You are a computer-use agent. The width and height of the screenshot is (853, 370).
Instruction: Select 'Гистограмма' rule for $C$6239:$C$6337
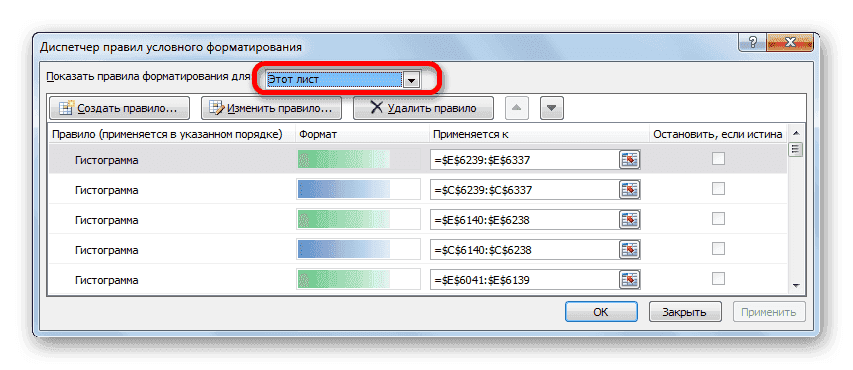tap(106, 190)
